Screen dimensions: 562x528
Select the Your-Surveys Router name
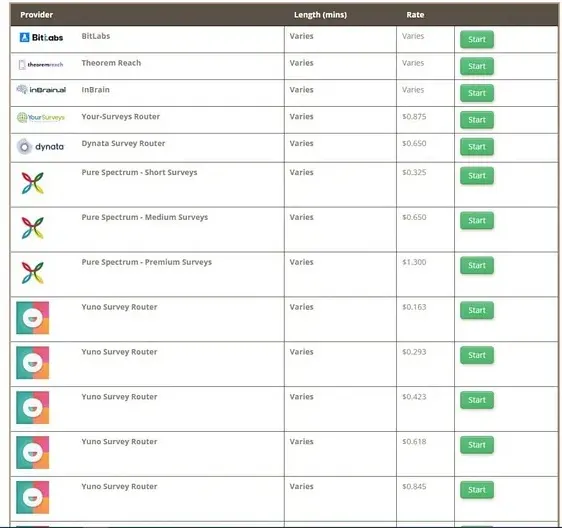[120, 117]
